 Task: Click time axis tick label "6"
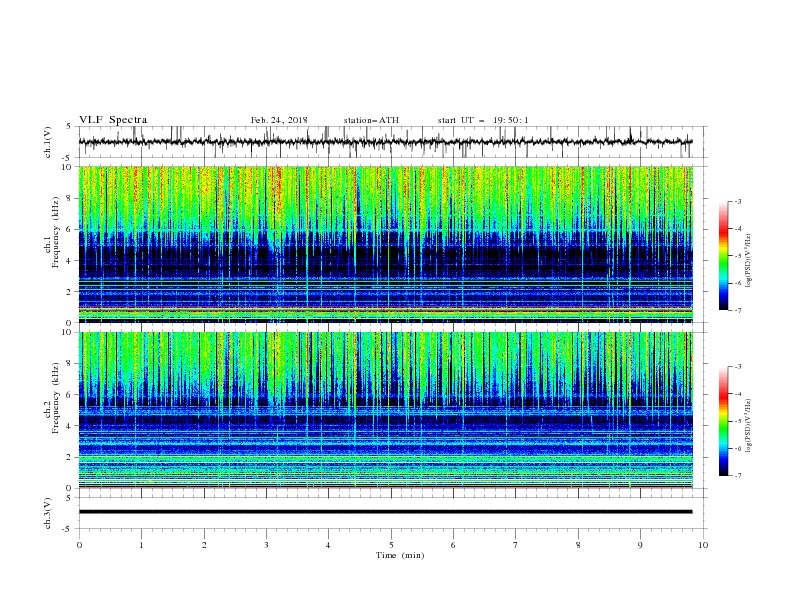point(453,545)
